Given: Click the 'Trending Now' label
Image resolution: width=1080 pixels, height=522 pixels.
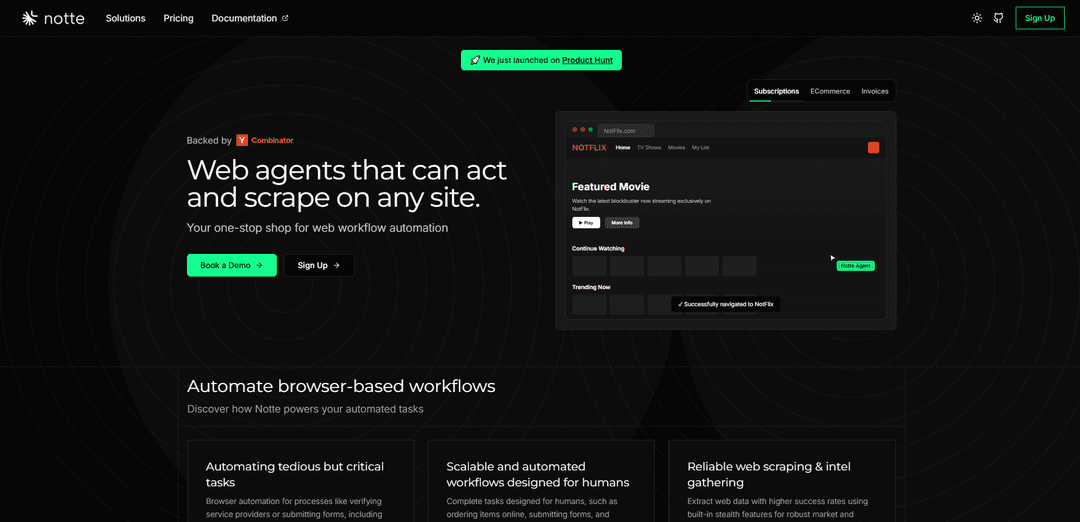Looking at the screenshot, I should [x=591, y=287].
